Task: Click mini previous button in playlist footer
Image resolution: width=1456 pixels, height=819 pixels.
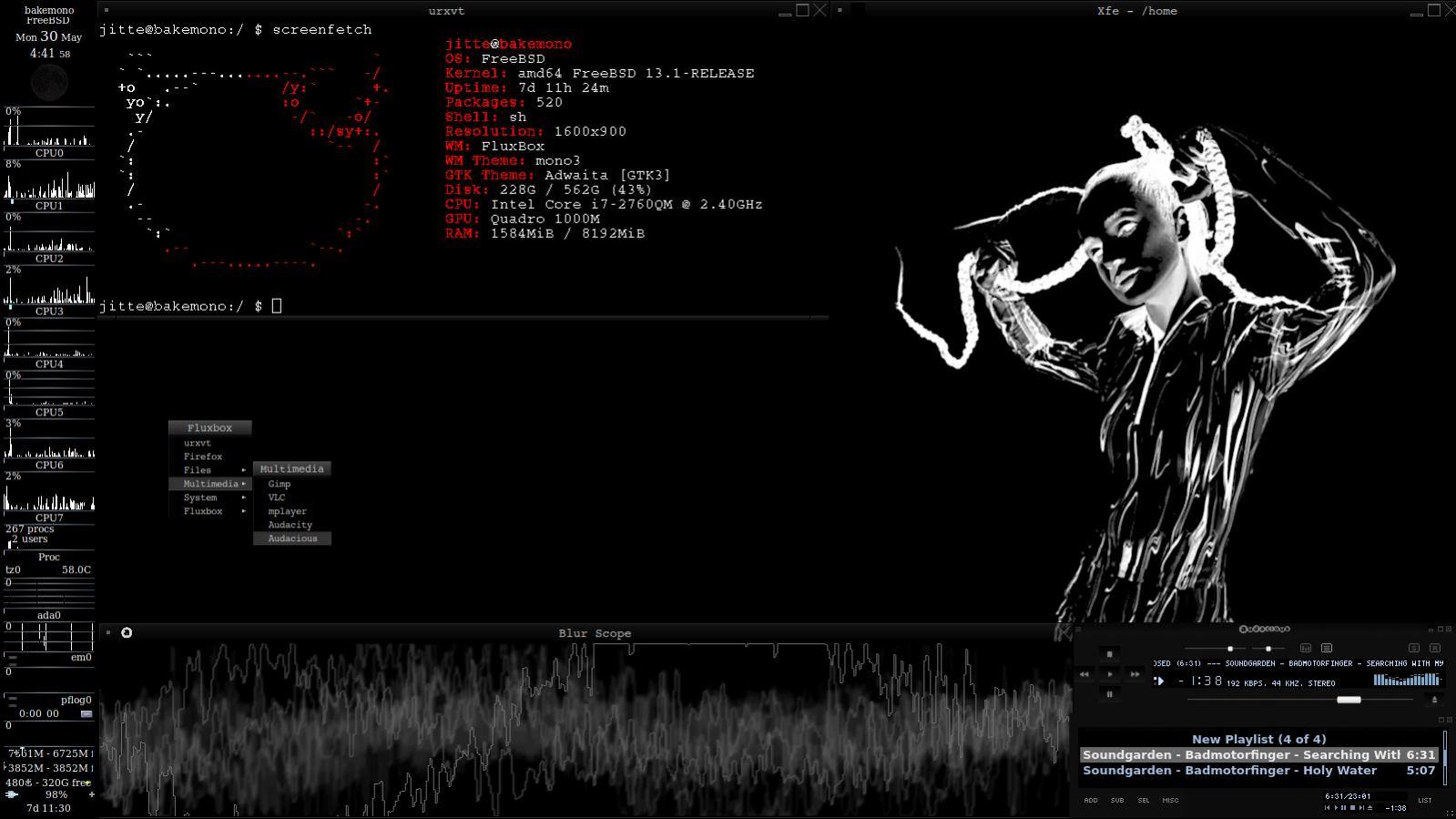Action: click(1328, 807)
